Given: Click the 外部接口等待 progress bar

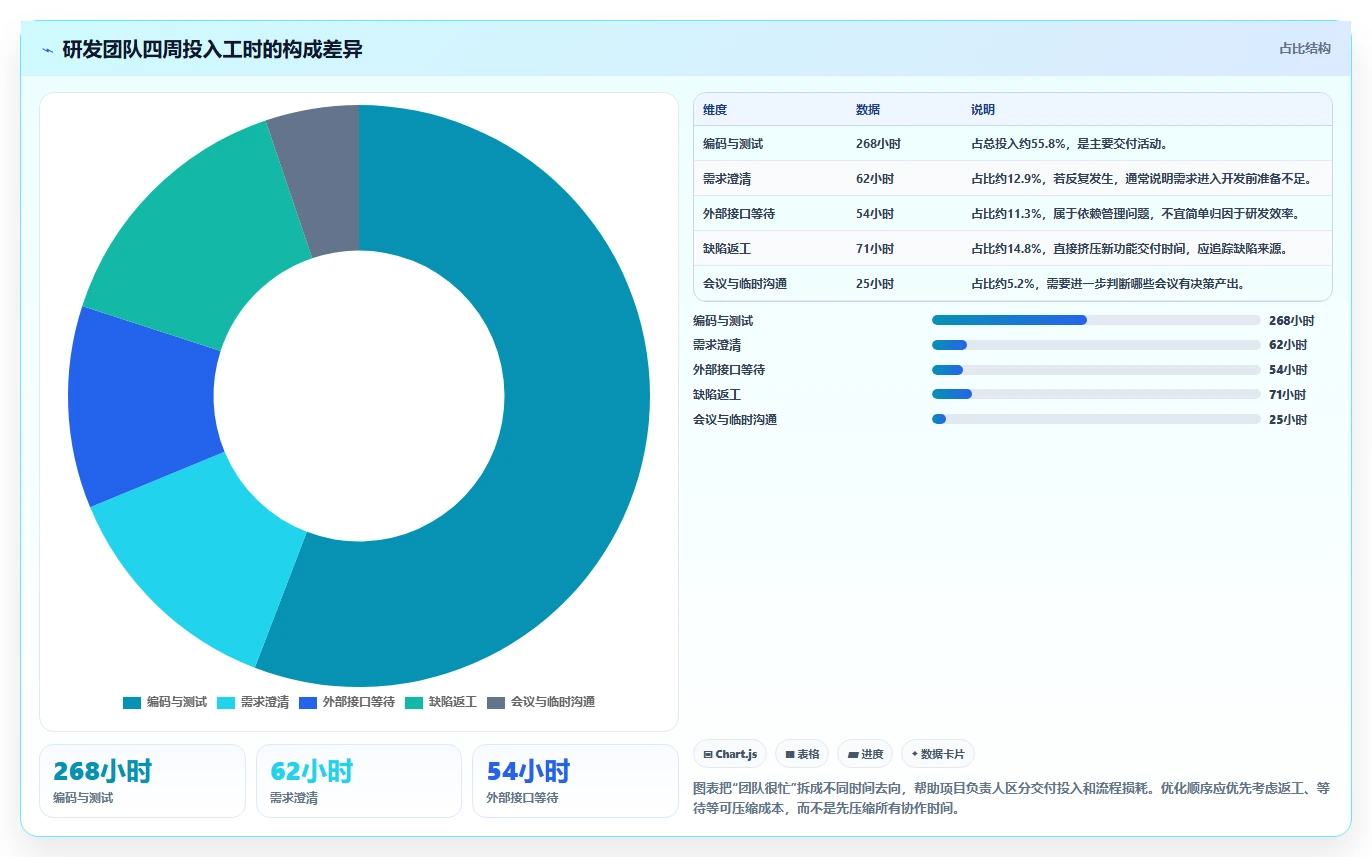Looking at the screenshot, I should [x=1096, y=370].
